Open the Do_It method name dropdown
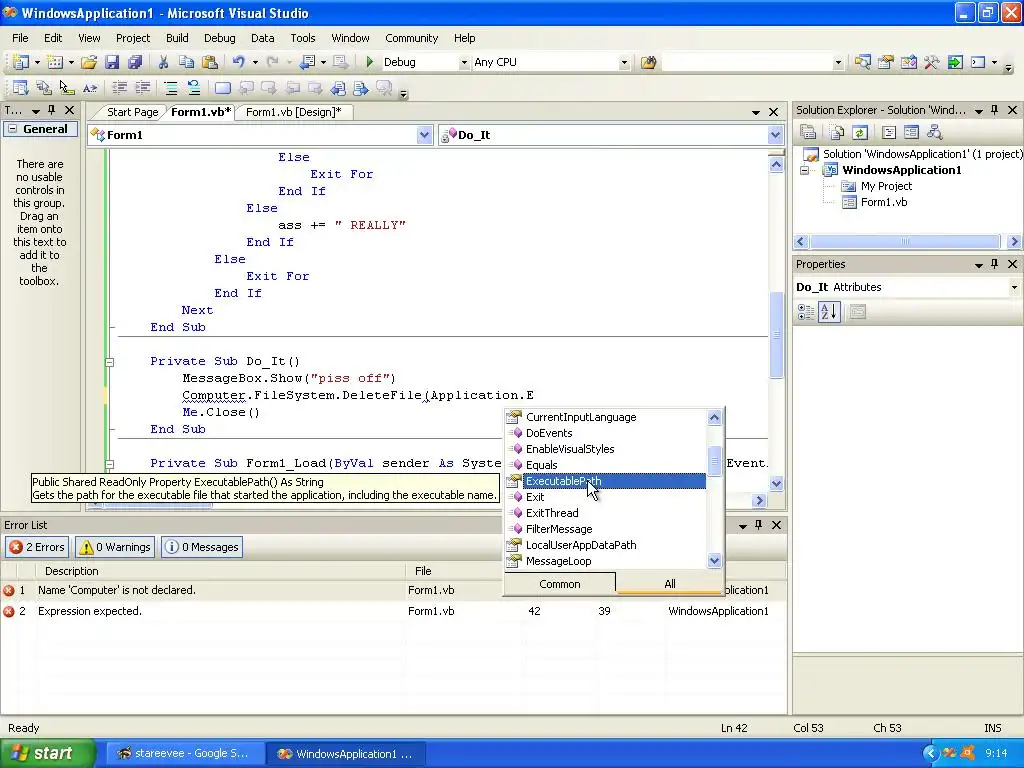This screenshot has height=768, width=1024. coord(775,135)
